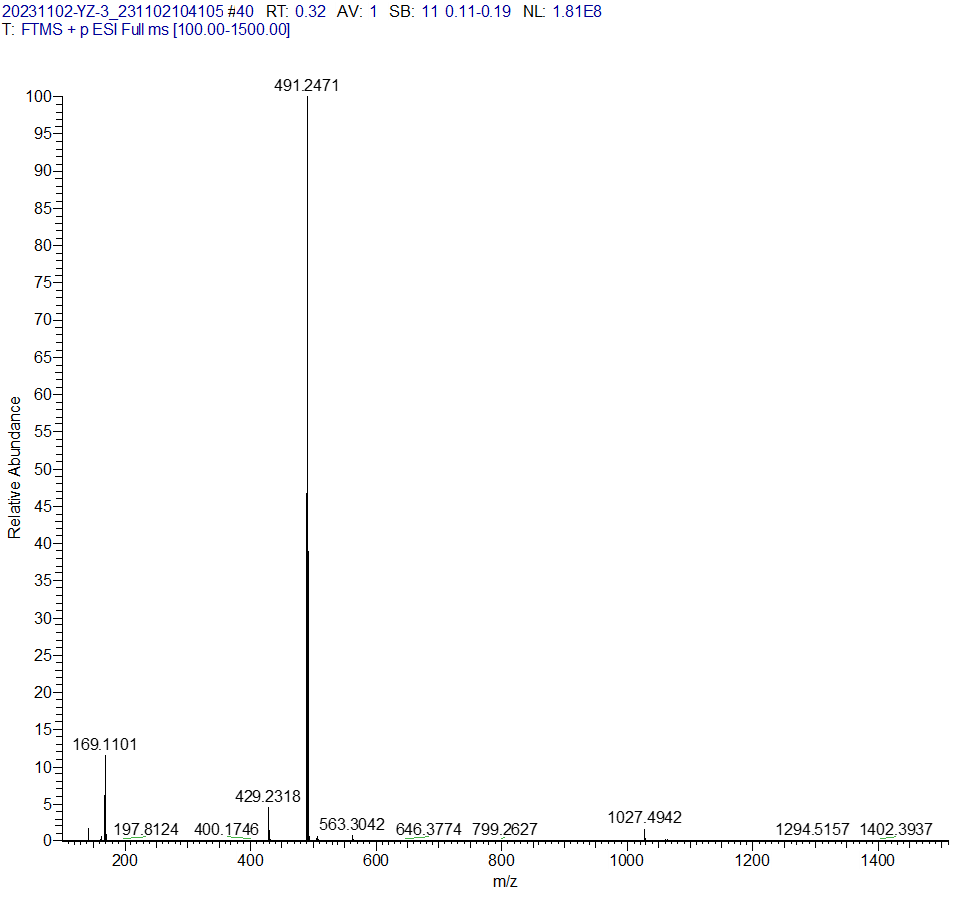Click the y-axis tick label 100
Screen dimensions: 975x897
tap(39, 96)
